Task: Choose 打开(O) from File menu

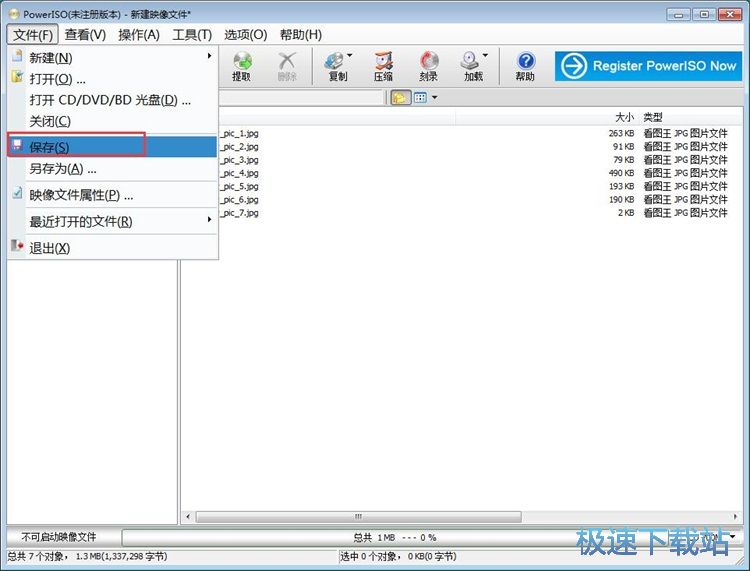Action: point(112,79)
